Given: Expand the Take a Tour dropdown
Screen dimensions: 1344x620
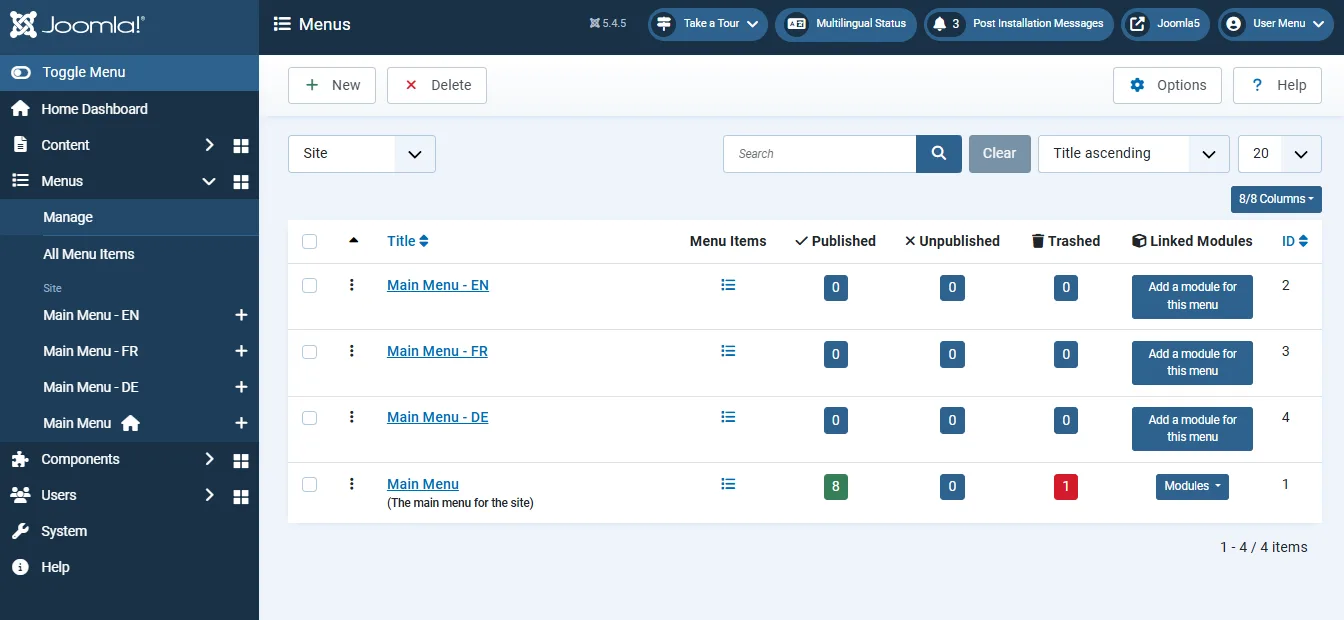Looking at the screenshot, I should pos(708,24).
